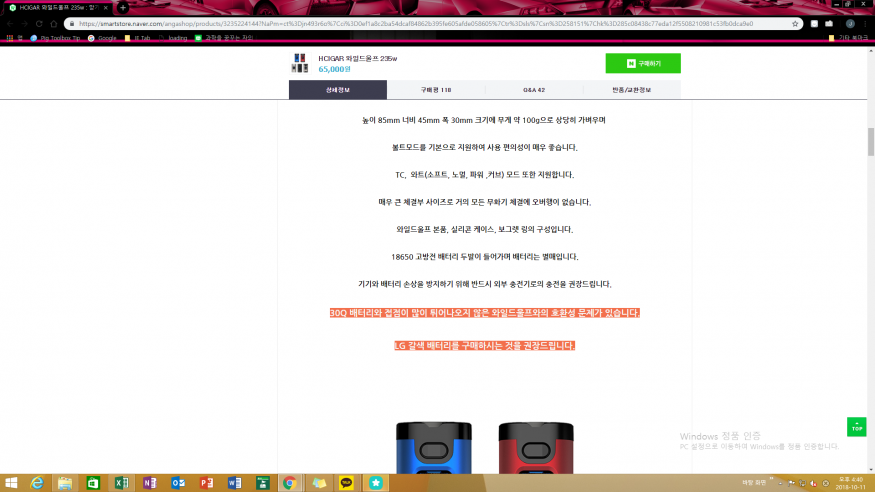Open the 반품/교환정보 tab

click(631, 90)
